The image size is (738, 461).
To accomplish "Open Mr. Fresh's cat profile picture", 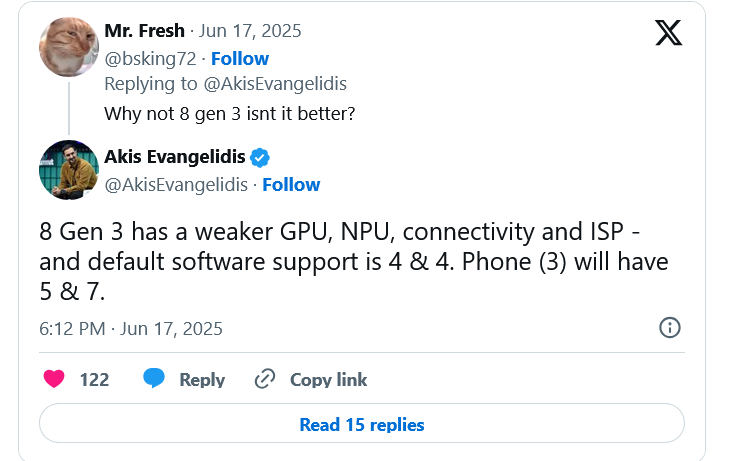I will point(68,46).
